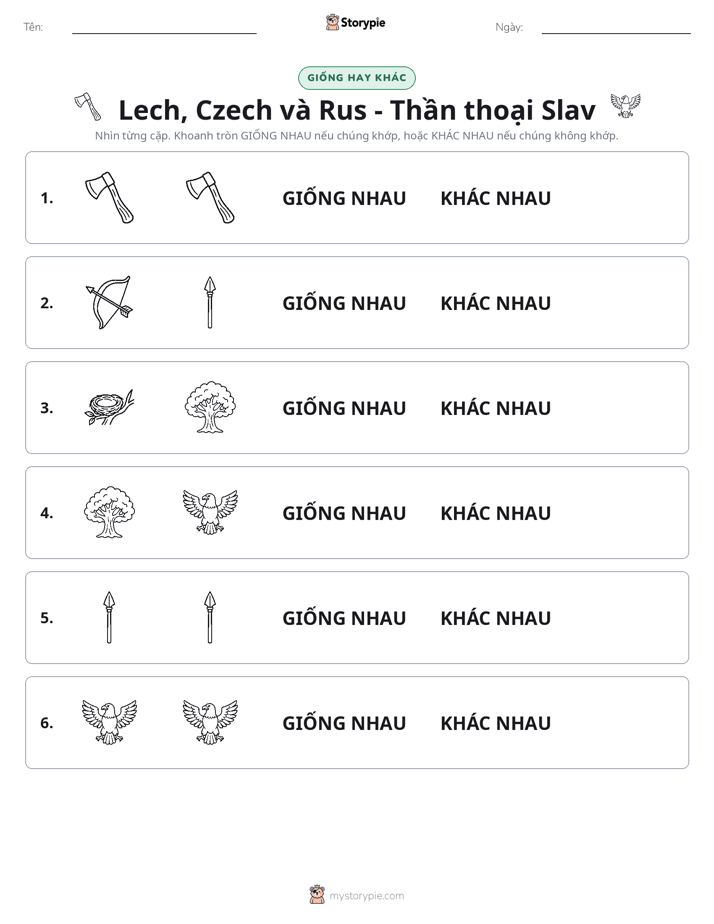Select the eagle icon in row 4
Screen dimensions: 714x924
click(210, 512)
